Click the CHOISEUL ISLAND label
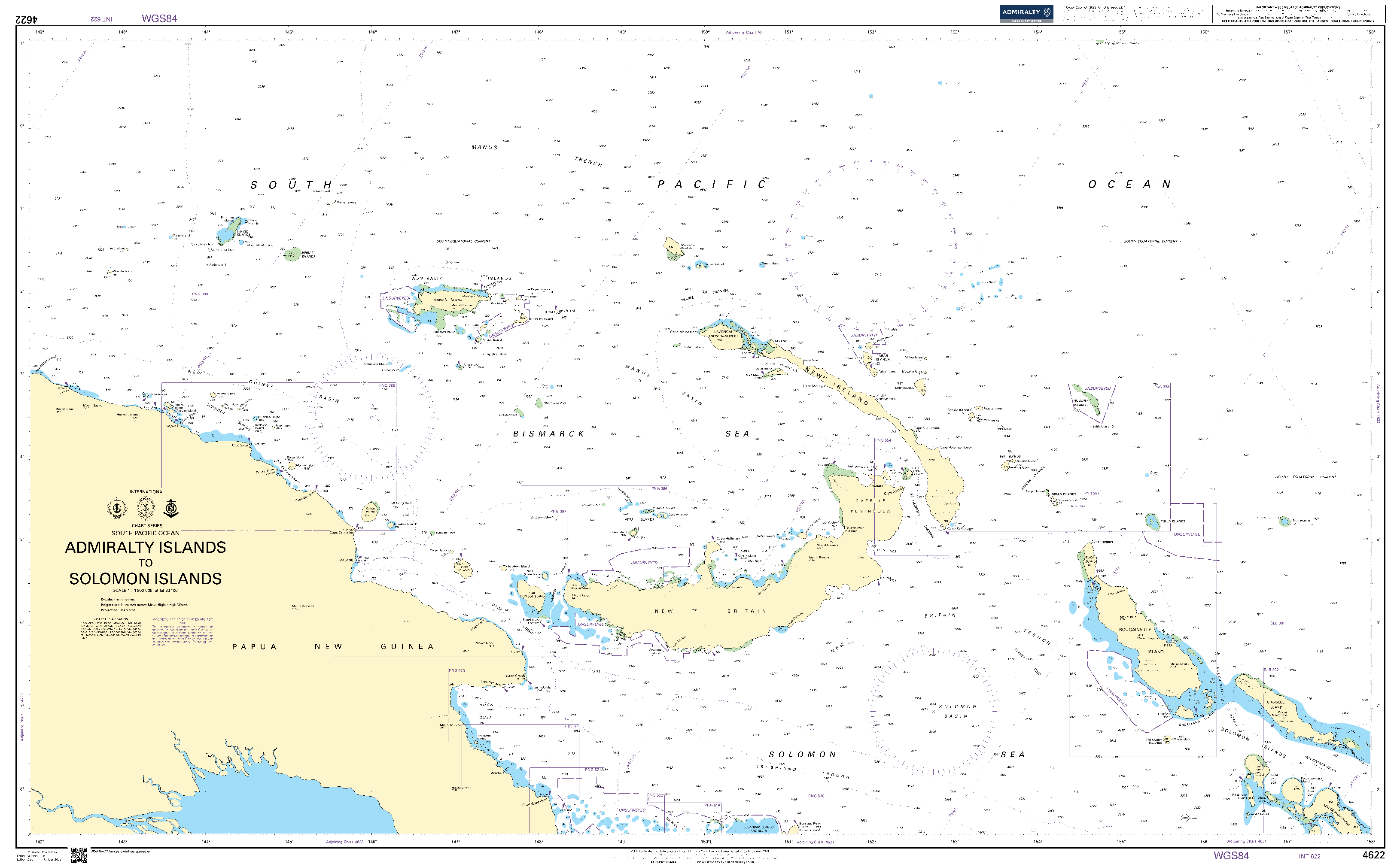1400x864 pixels. click(x=1275, y=705)
